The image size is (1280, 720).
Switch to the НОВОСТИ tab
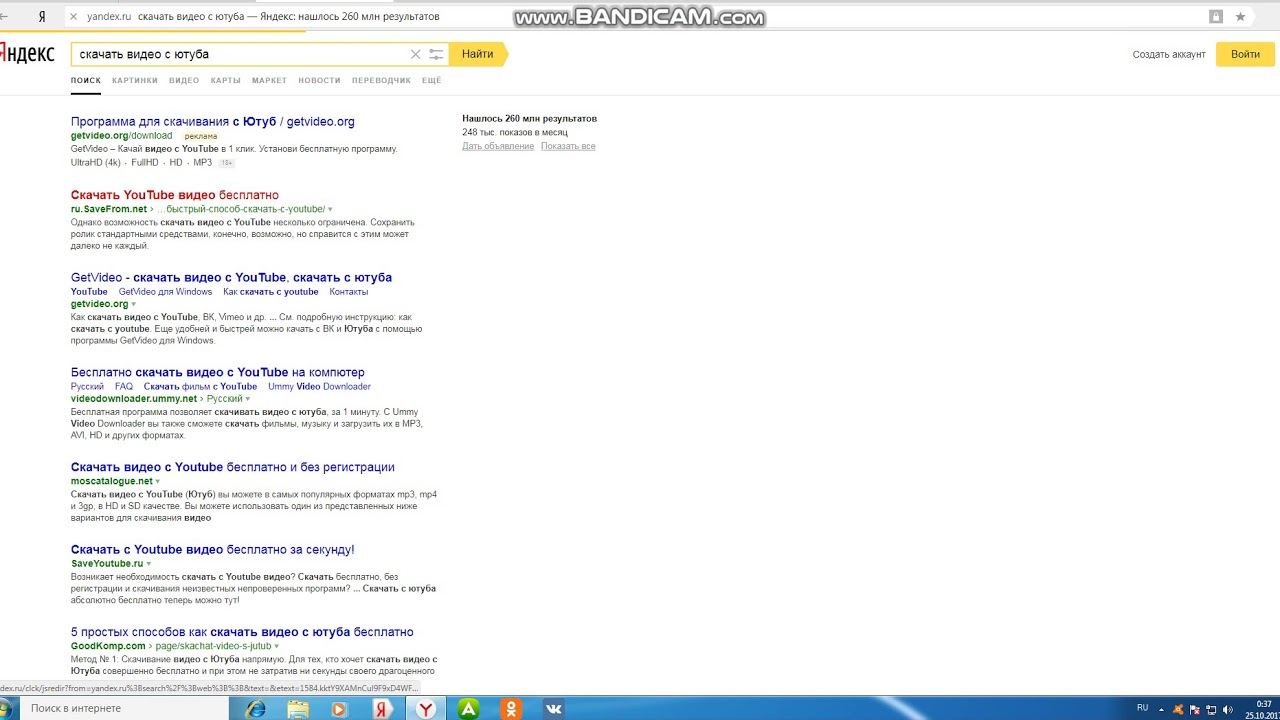[319, 80]
